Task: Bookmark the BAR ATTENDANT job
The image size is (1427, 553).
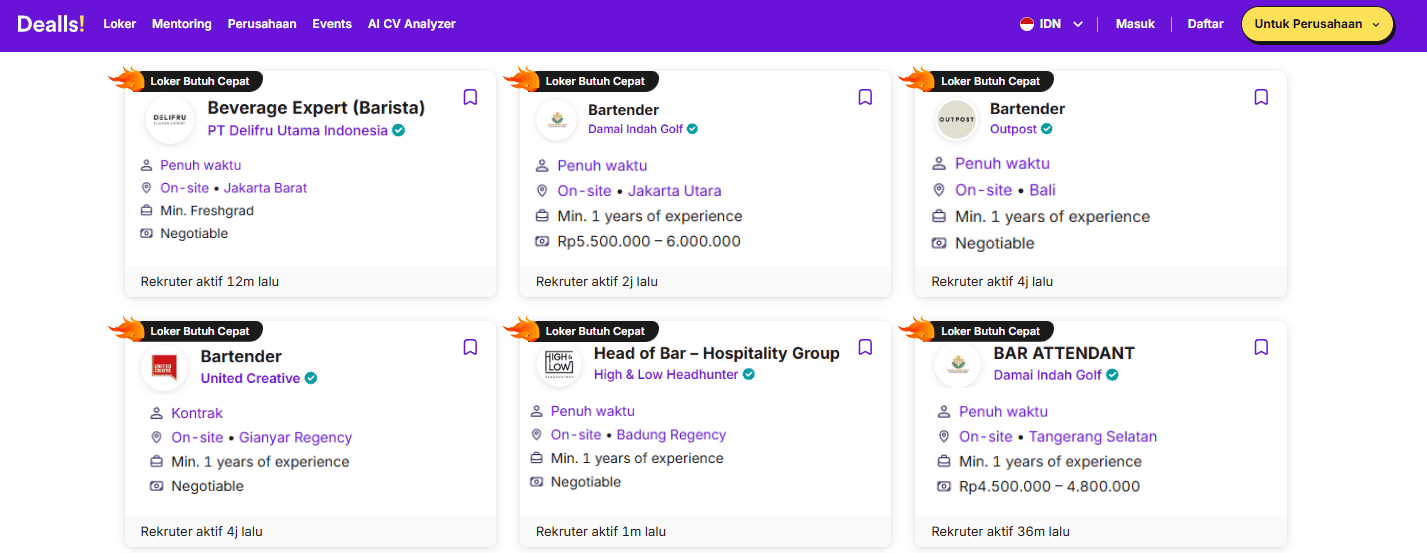Action: (x=1261, y=347)
